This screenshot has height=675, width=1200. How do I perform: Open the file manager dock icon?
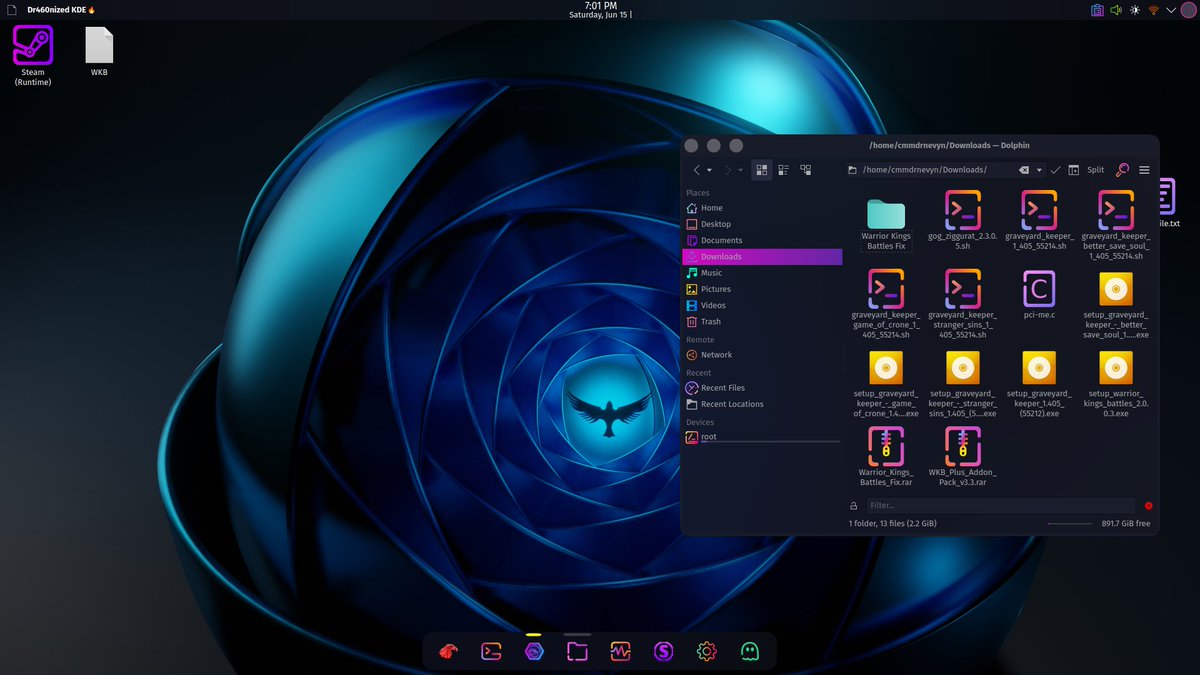[577, 651]
